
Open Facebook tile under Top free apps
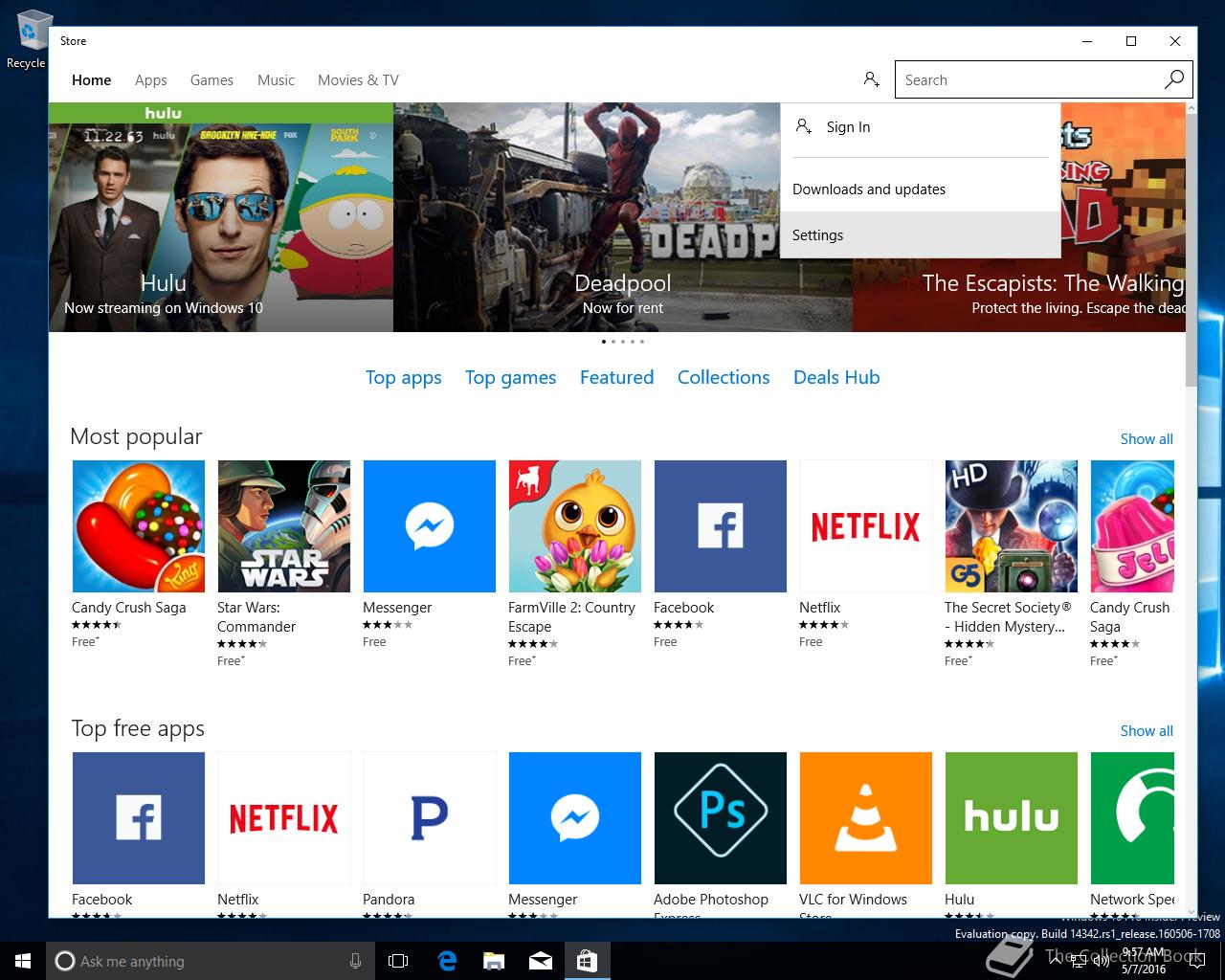coord(139,818)
